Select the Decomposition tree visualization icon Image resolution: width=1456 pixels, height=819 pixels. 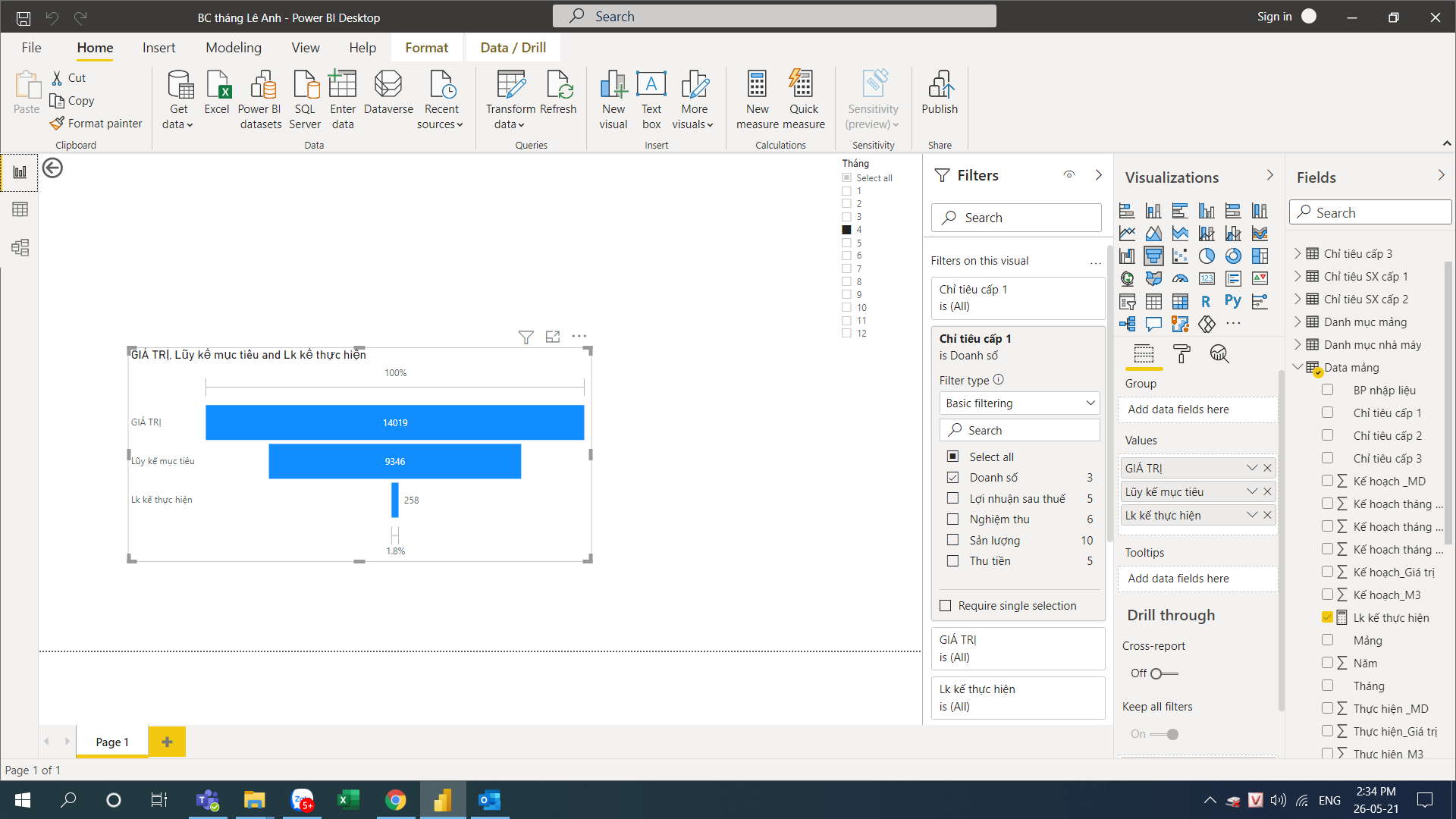(1127, 325)
